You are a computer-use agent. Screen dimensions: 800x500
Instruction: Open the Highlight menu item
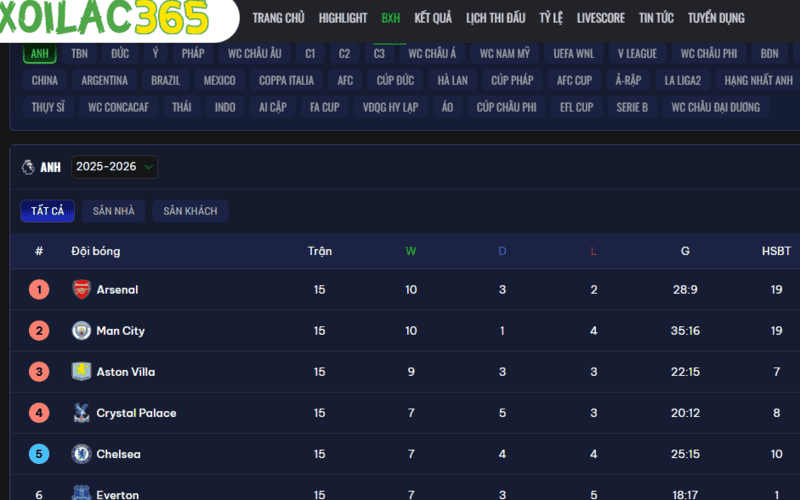point(343,18)
